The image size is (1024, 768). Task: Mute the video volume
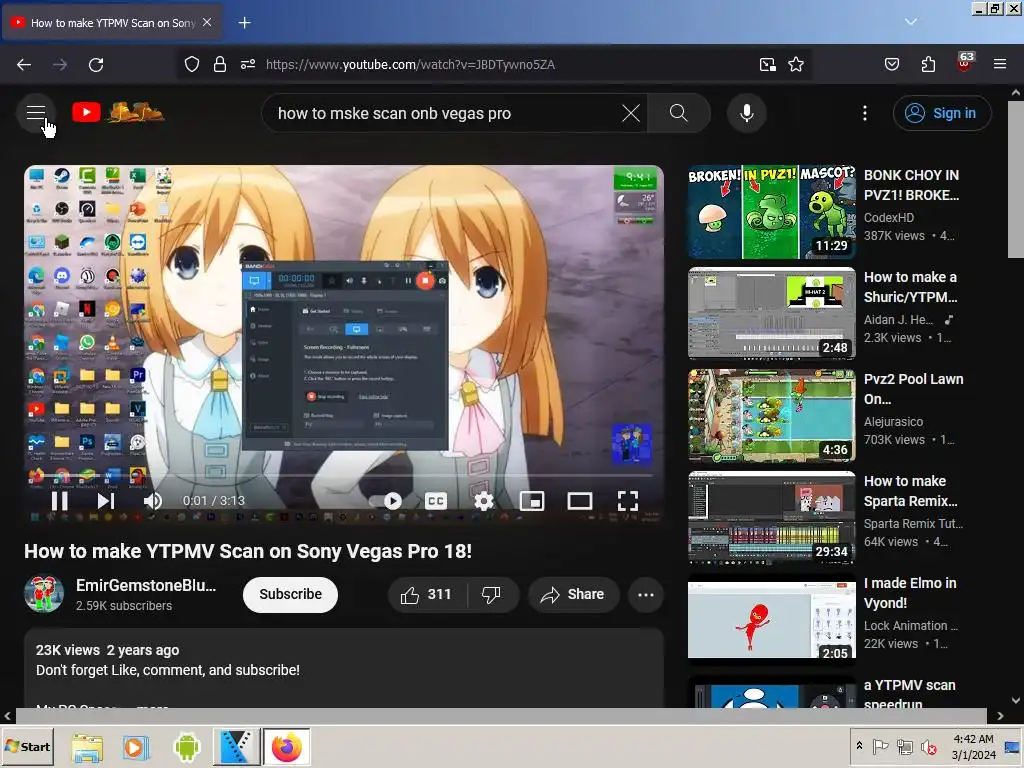153,501
